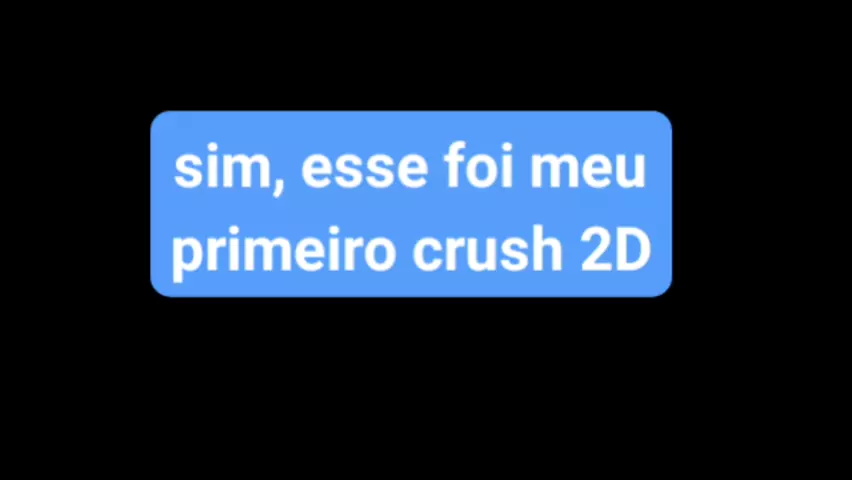Select the word "meu" in the caption
Viewport: 852px width, 480px height.
[x=588, y=172]
